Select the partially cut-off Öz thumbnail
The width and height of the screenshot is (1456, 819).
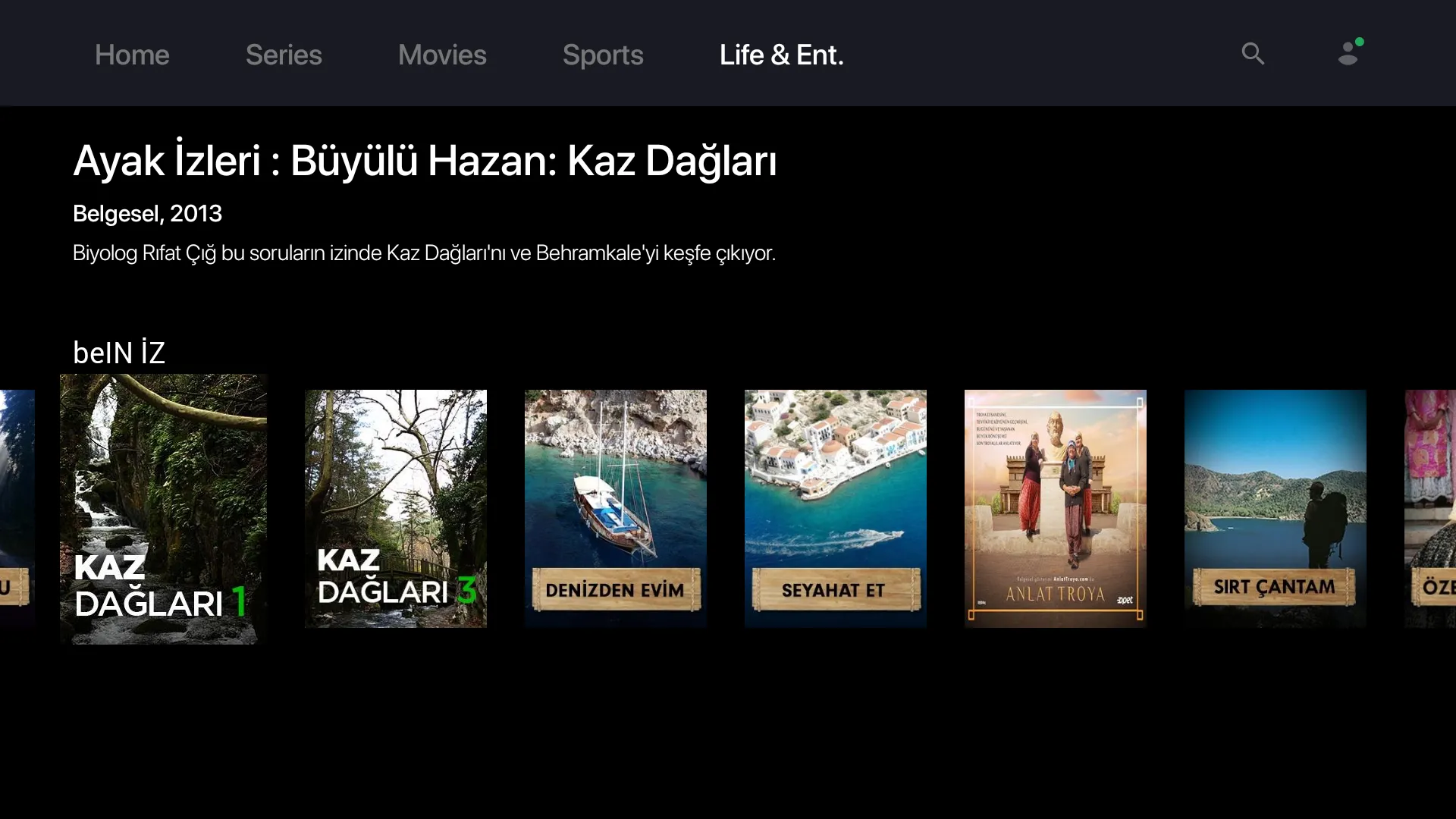[x=1430, y=509]
